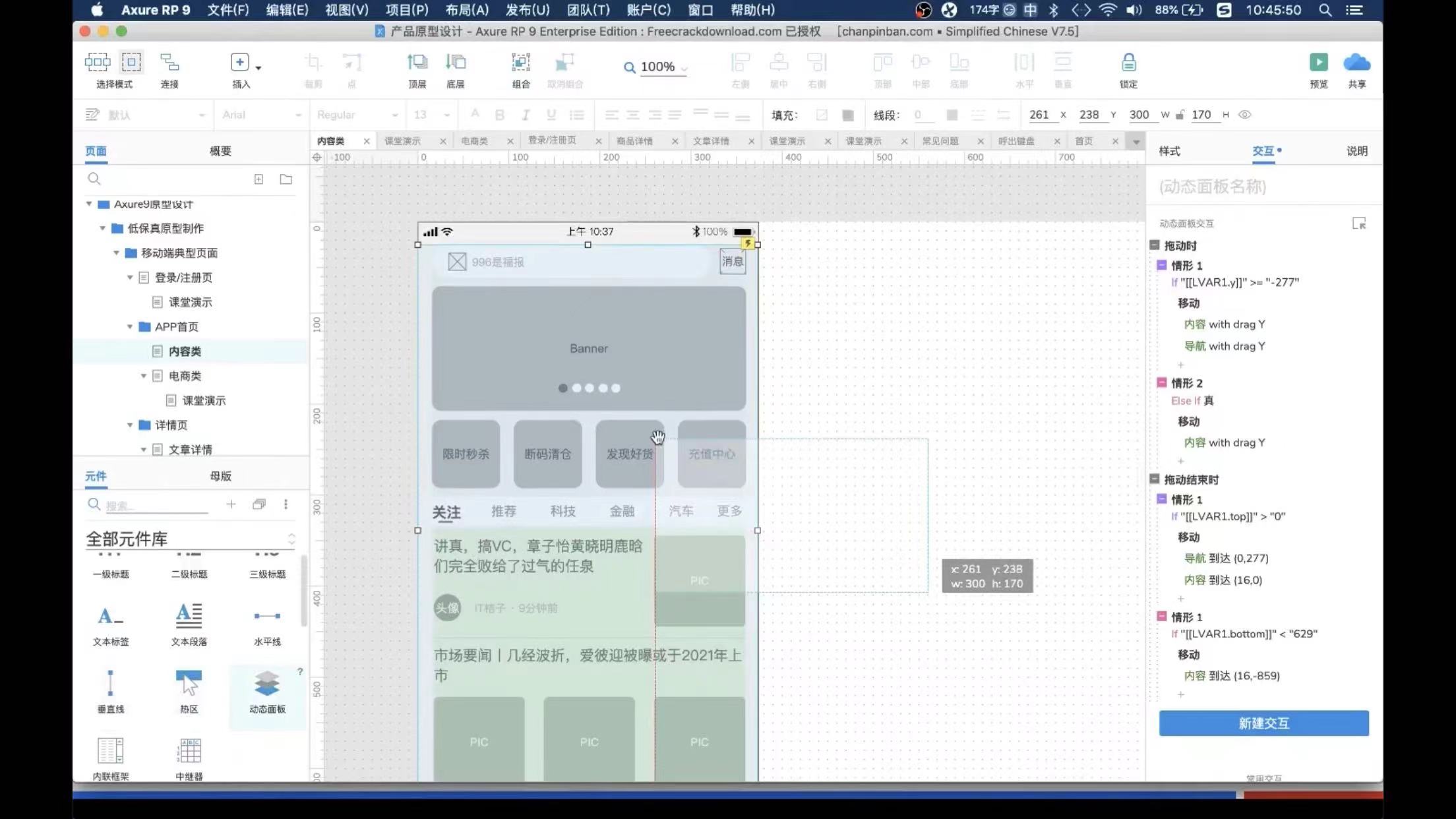Toggle the aspect ratio lock between W and H
Viewport: 1456px width, 819px height.
pyautogui.click(x=1180, y=115)
